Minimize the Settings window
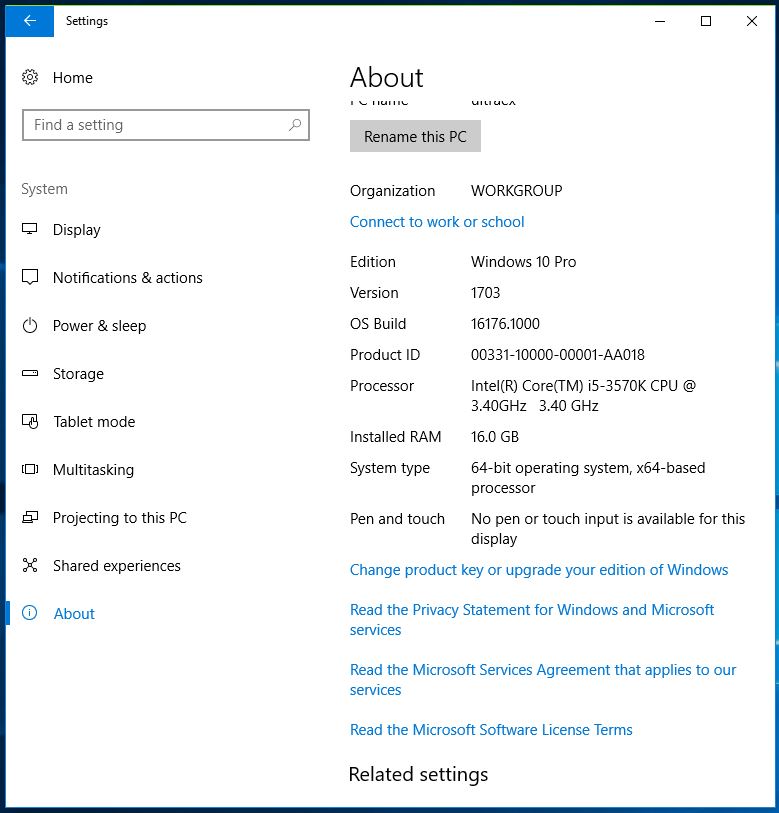The image size is (779, 813). pyautogui.click(x=660, y=21)
